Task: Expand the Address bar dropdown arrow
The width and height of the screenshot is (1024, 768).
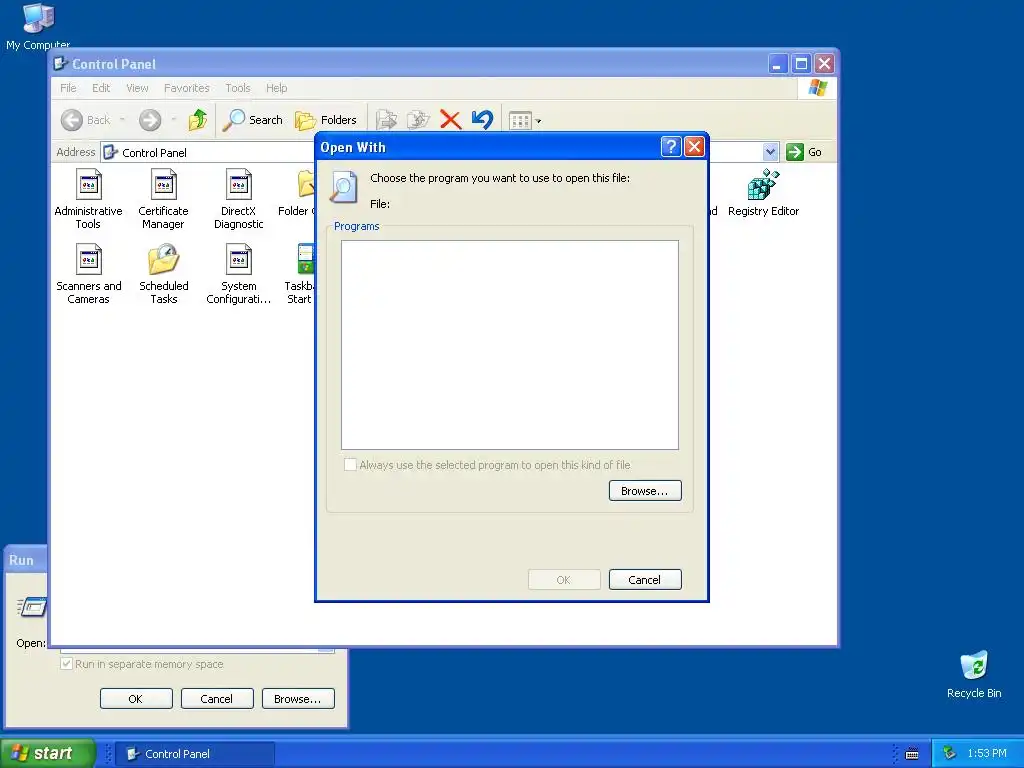Action: click(770, 152)
